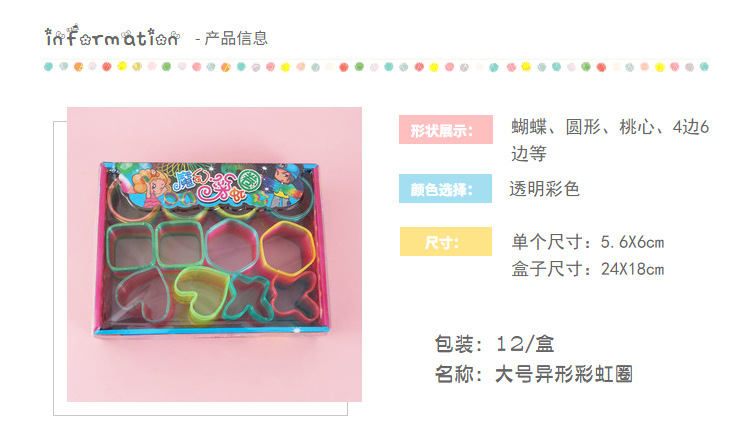Image resolution: width=750 pixels, height=442 pixels.
Task: Click the yellow-green heart shaped spring
Action: pyautogui.click(x=200, y=292)
